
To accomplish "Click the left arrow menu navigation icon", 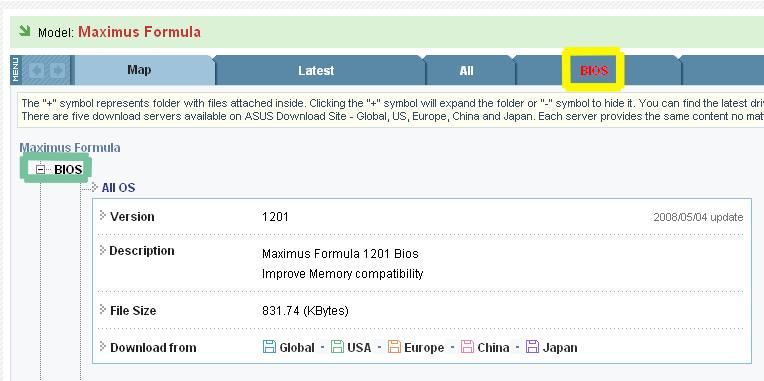I will 36,71.
